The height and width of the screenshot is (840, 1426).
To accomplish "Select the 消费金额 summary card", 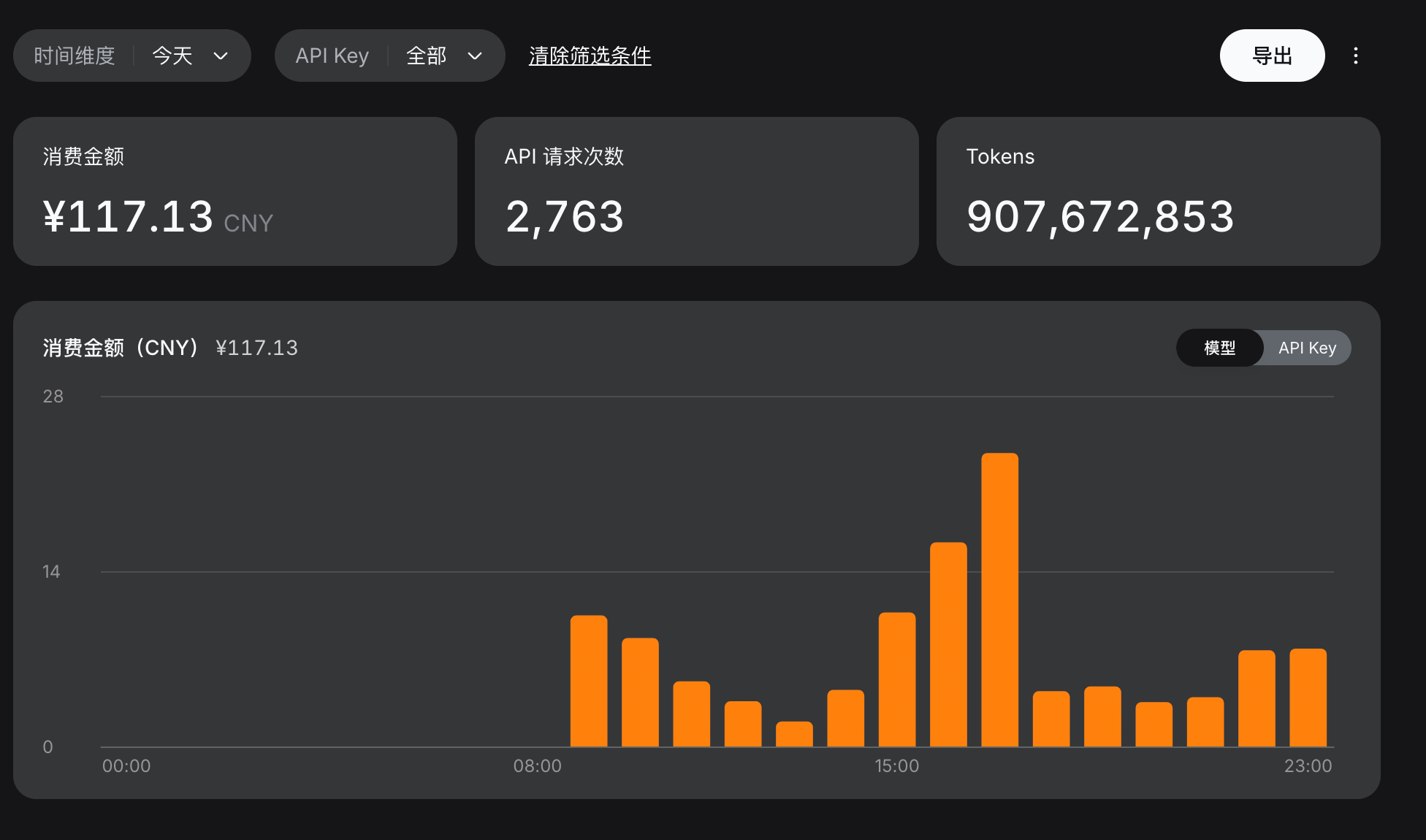I will click(235, 191).
